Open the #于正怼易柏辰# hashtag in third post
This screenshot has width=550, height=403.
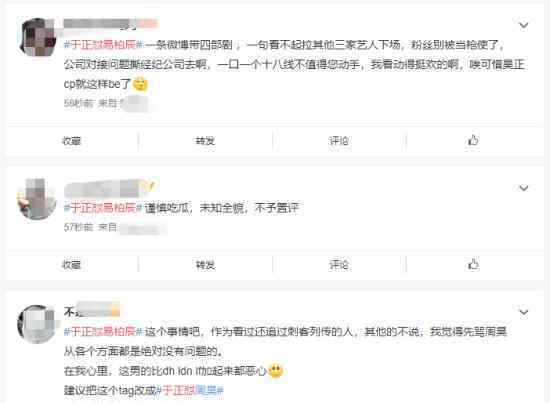coord(104,331)
